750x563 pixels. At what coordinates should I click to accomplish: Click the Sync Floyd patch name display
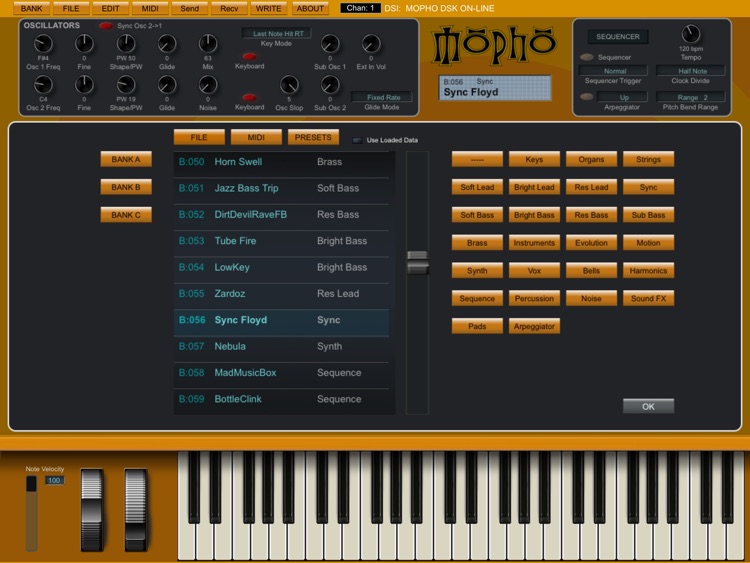click(495, 88)
